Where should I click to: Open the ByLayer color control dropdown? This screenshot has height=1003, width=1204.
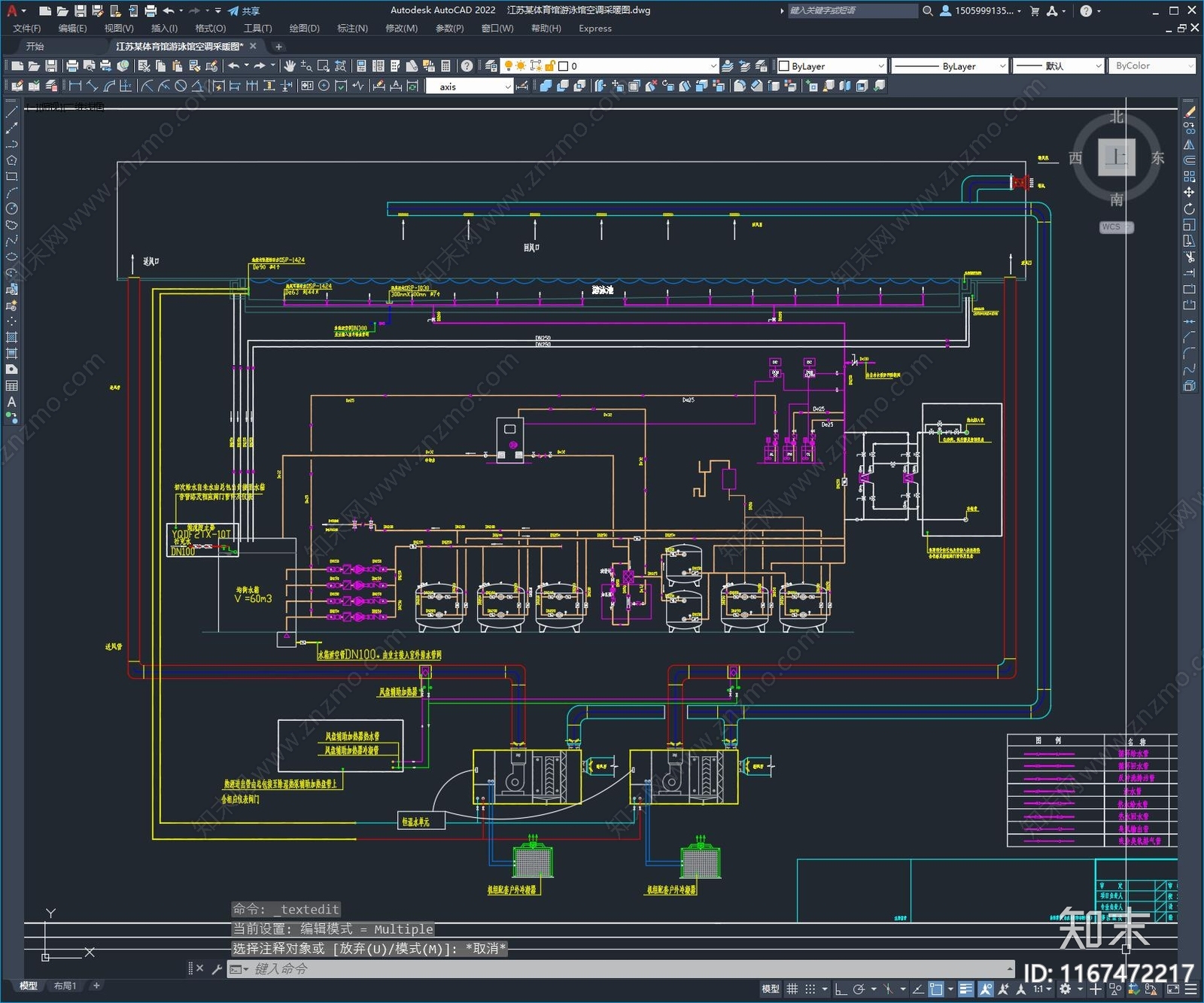(832, 66)
